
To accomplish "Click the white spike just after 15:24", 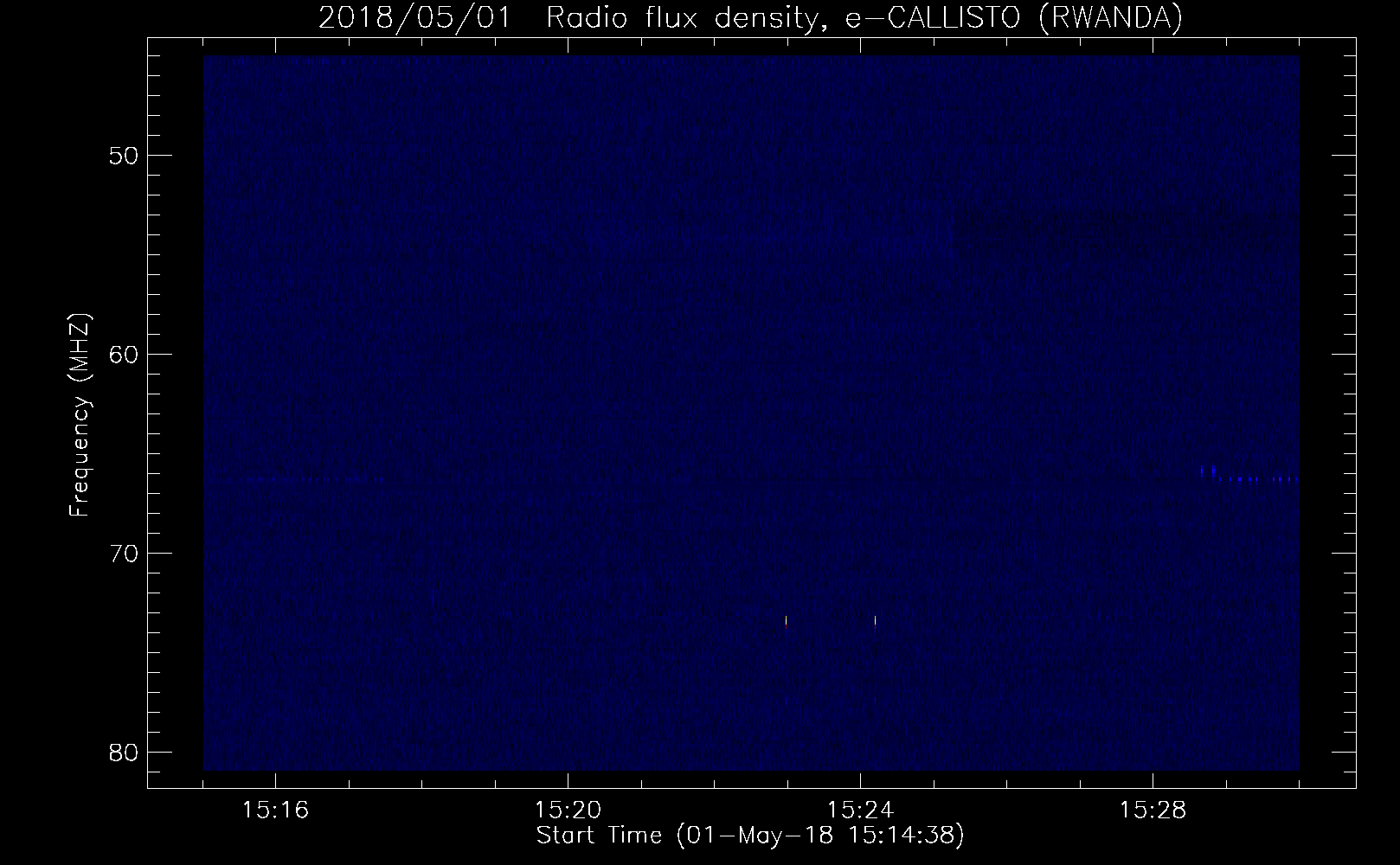I will [x=875, y=623].
